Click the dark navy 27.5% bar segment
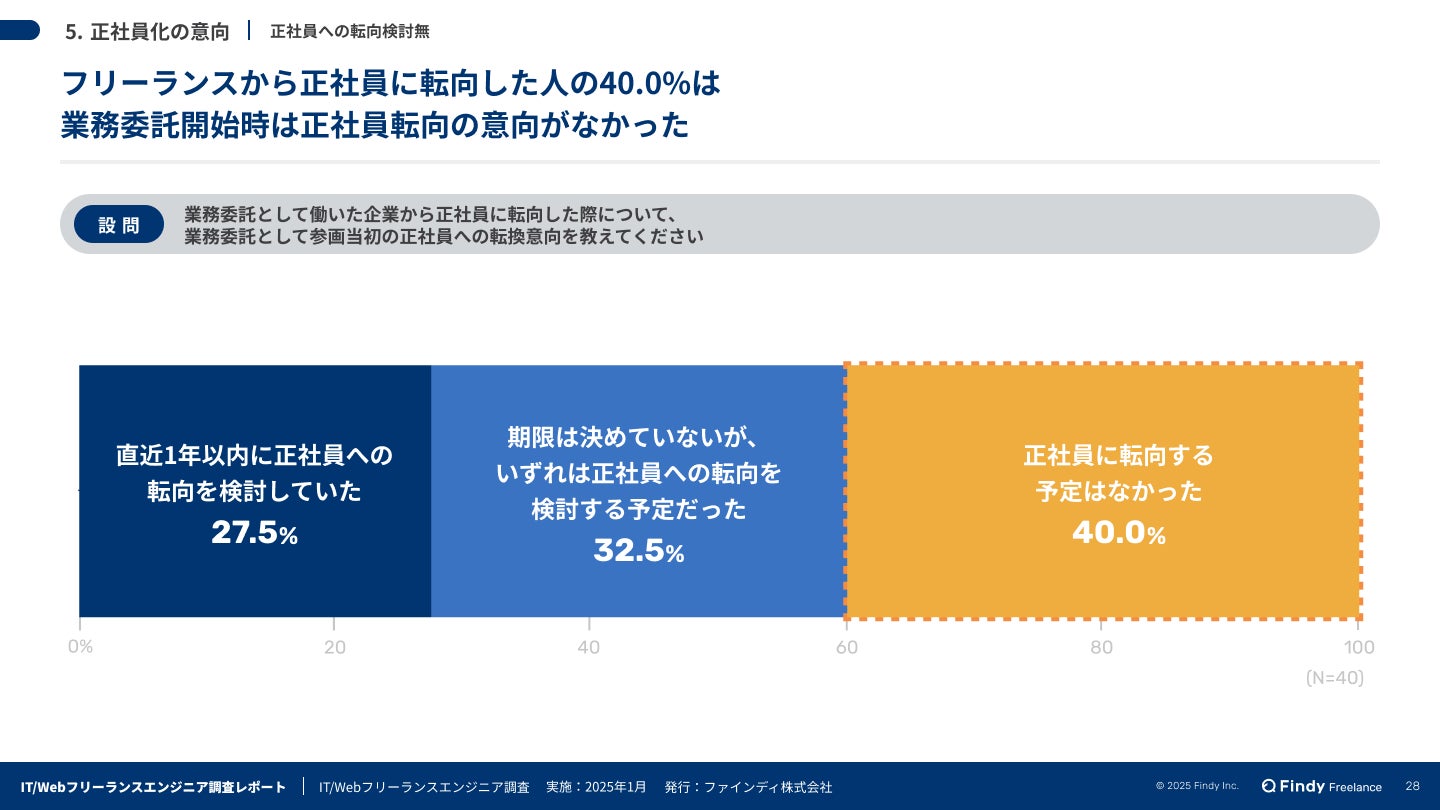 (x=255, y=491)
